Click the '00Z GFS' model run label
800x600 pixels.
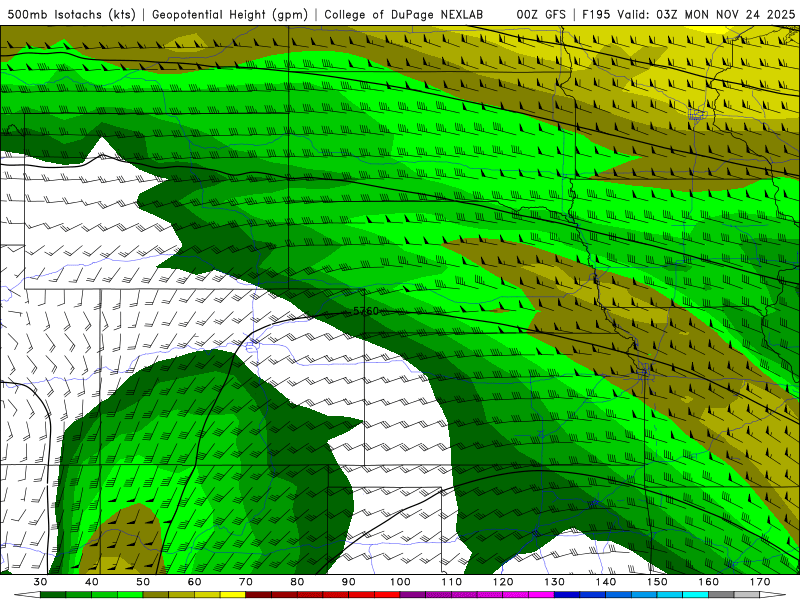coord(541,14)
